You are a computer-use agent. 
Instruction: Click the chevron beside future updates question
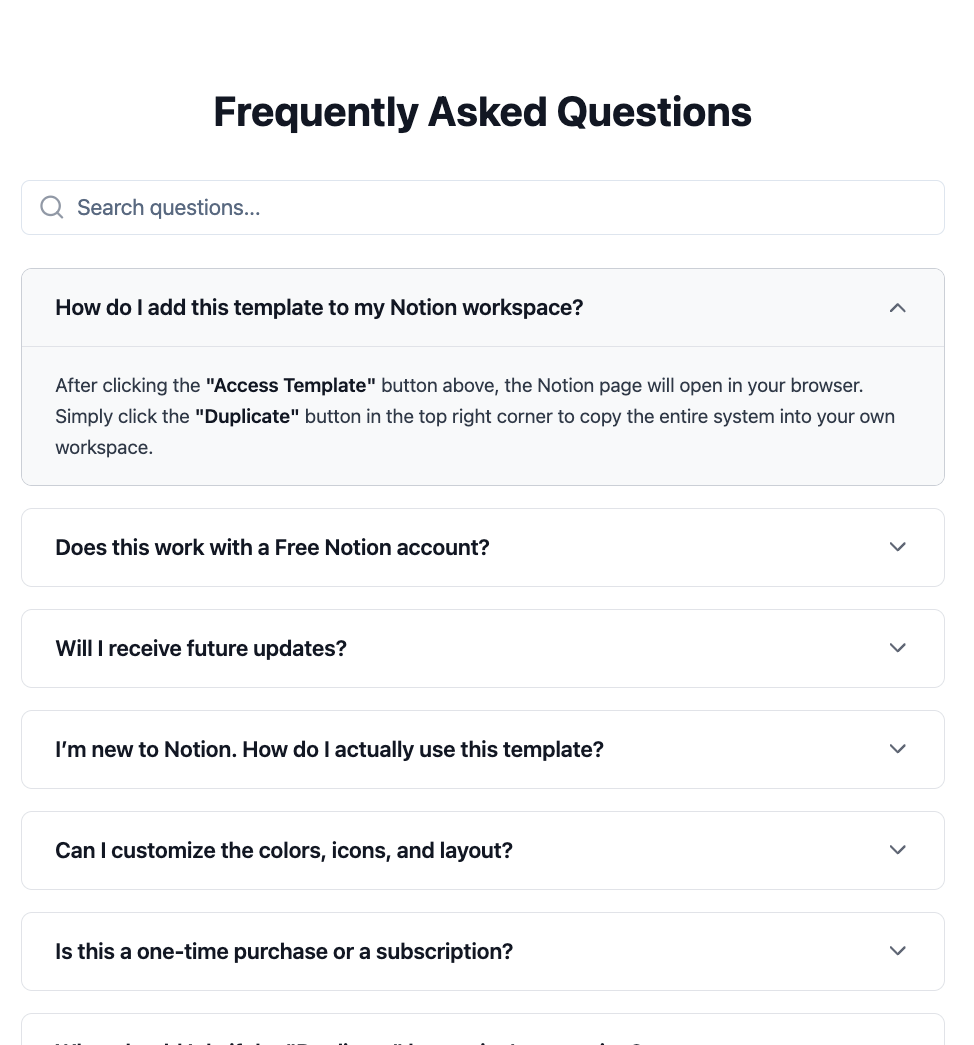click(x=897, y=648)
